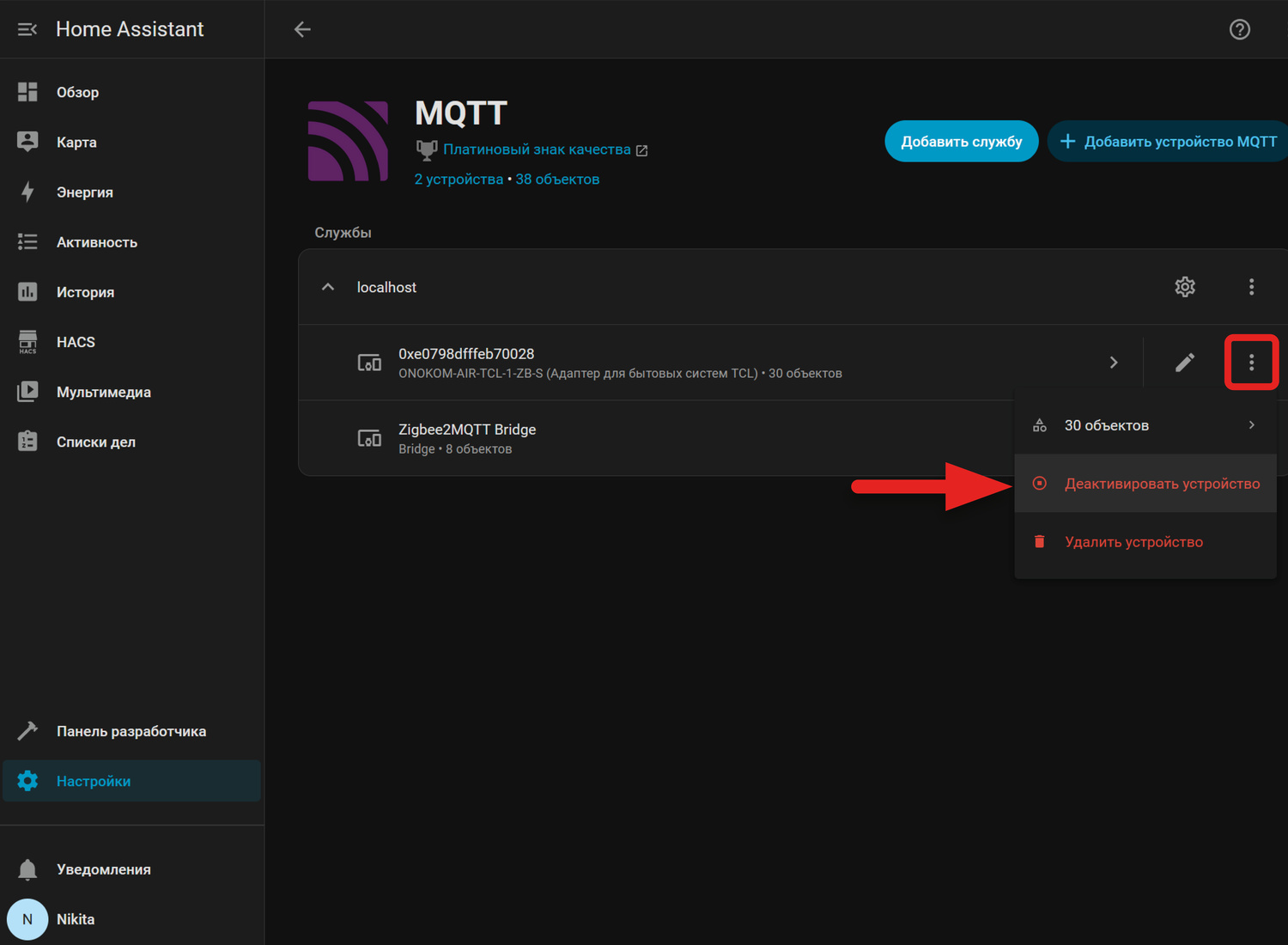
Task: Click the 0xe0798dfffeb70028 device name
Action: 466,354
